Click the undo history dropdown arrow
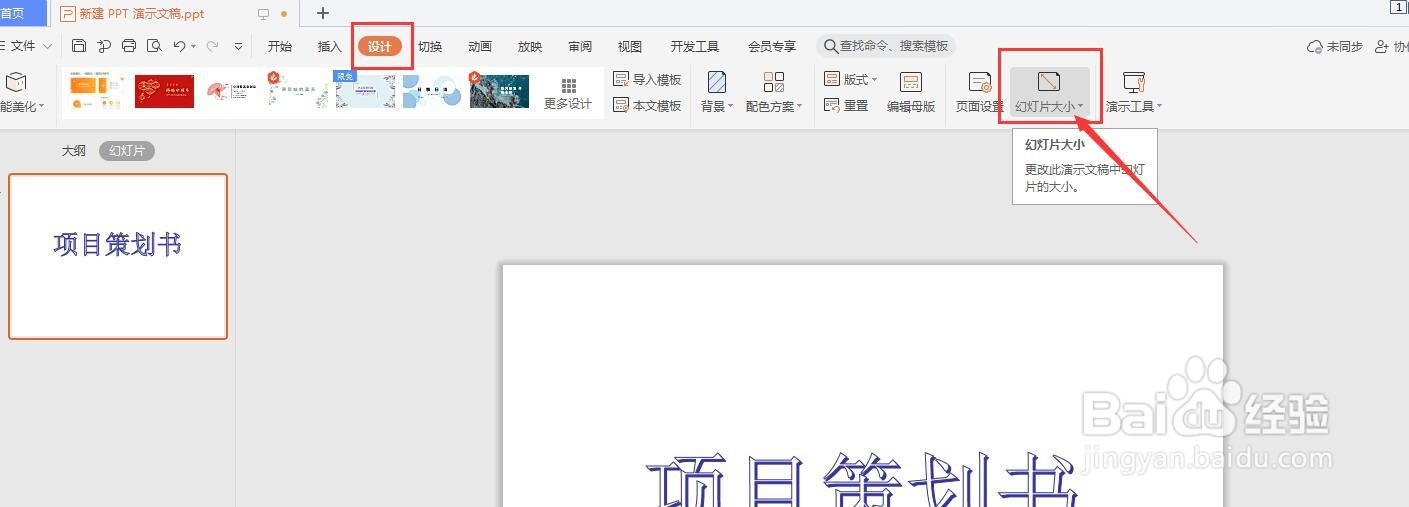The image size is (1409, 507). pyautogui.click(x=194, y=46)
